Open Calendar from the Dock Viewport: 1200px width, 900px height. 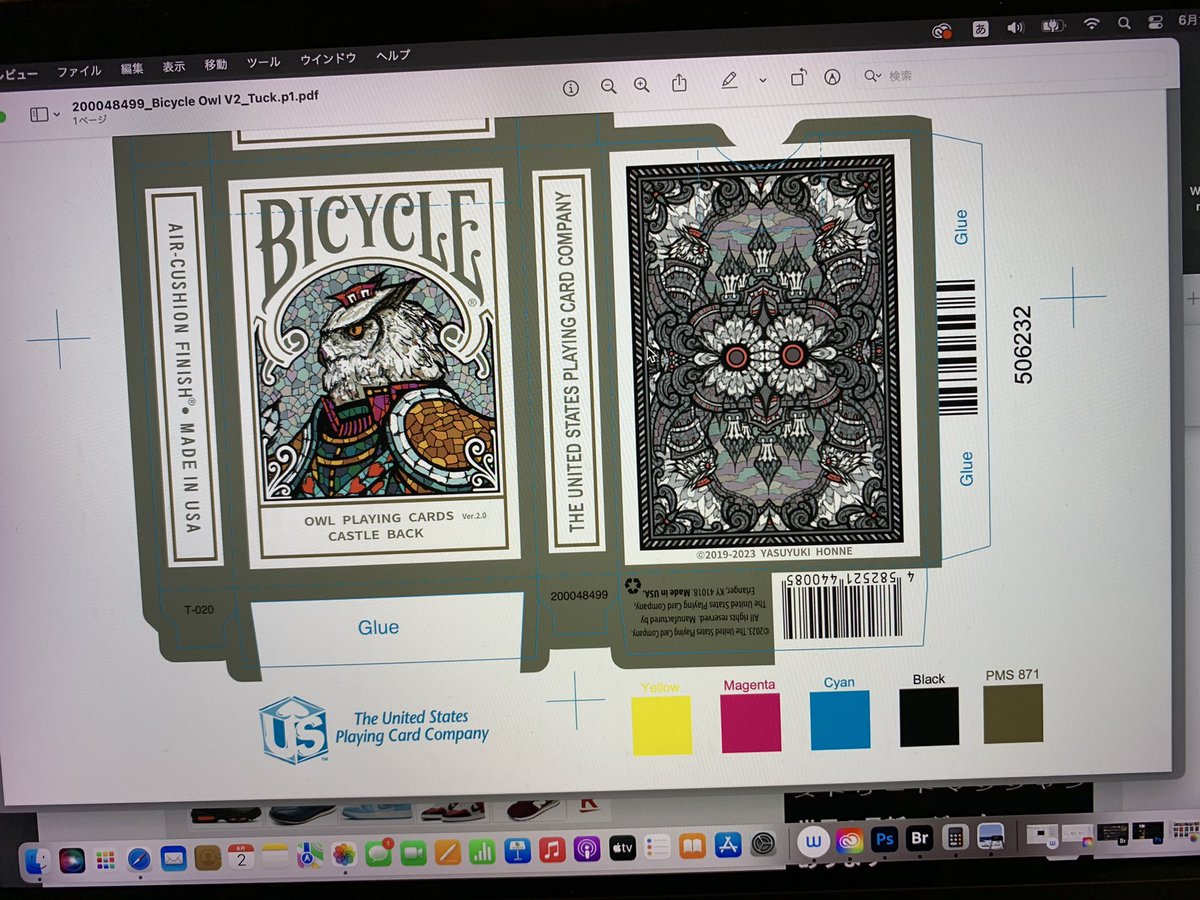[241, 856]
